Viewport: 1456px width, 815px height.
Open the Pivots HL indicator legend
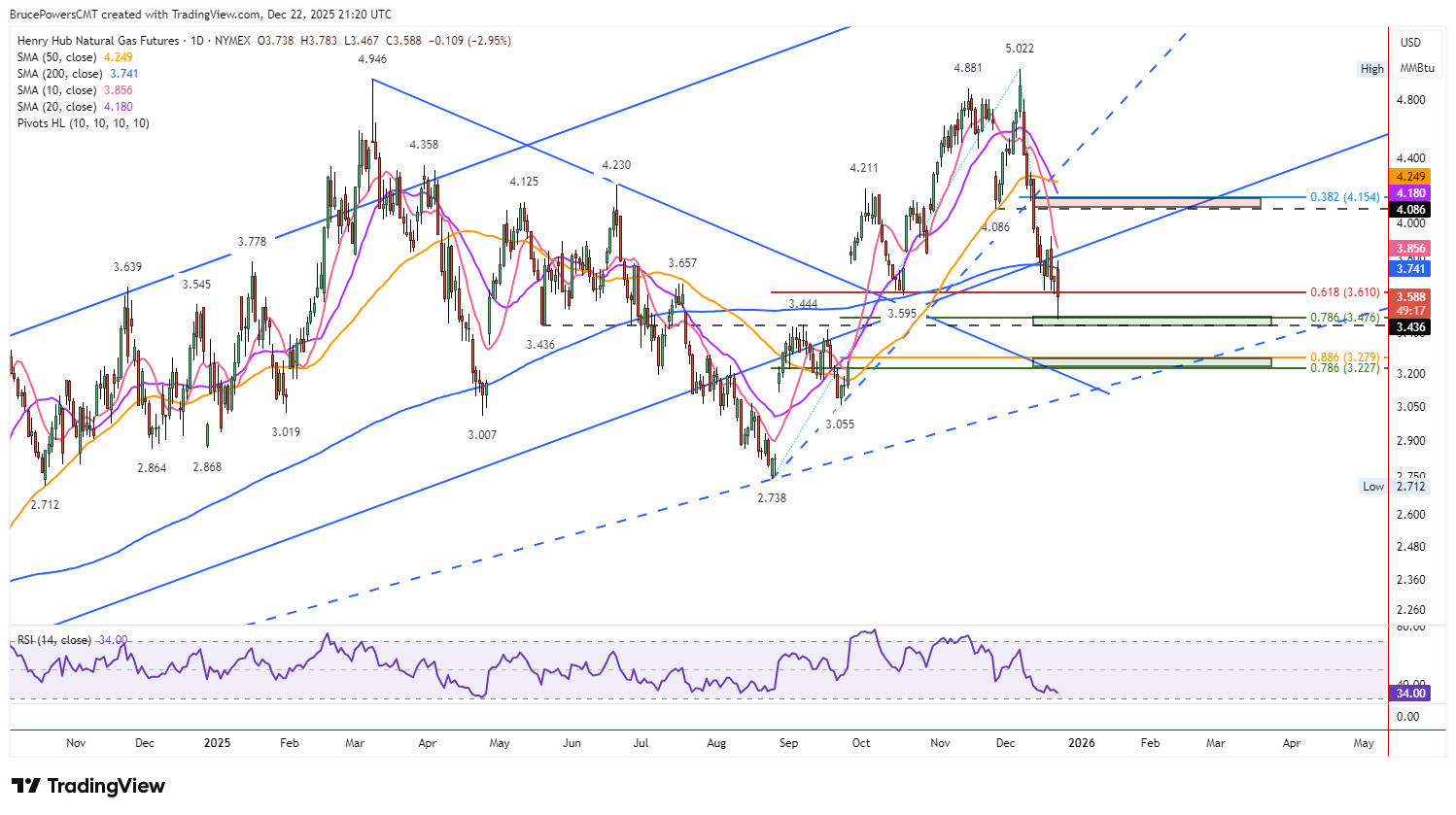pyautogui.click(x=84, y=123)
